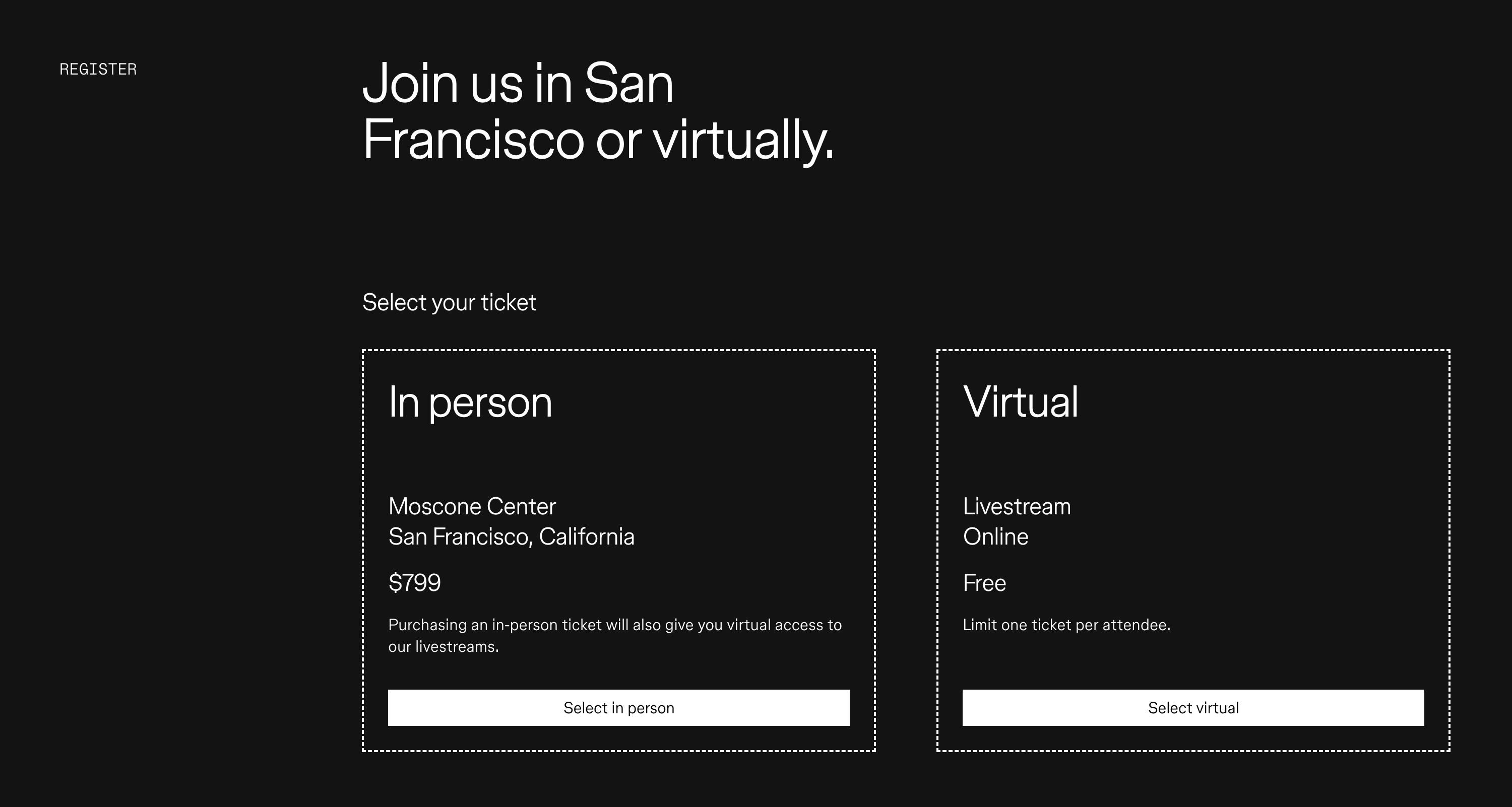Viewport: 1512px width, 807px height.
Task: Click the $799 price text
Action: [x=414, y=582]
